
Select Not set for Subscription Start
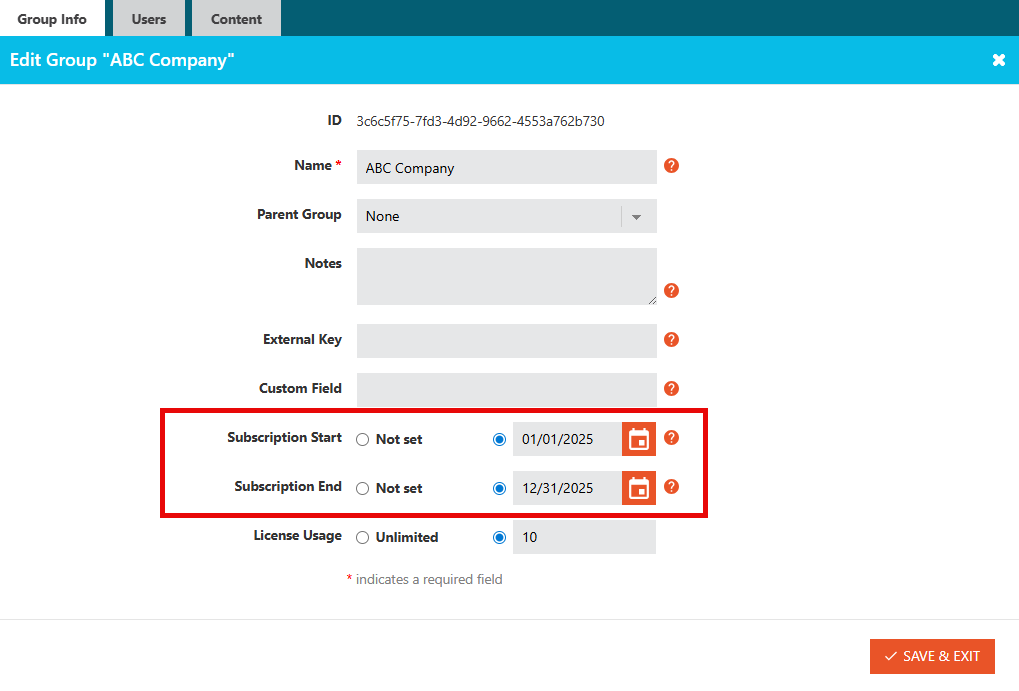(363, 439)
